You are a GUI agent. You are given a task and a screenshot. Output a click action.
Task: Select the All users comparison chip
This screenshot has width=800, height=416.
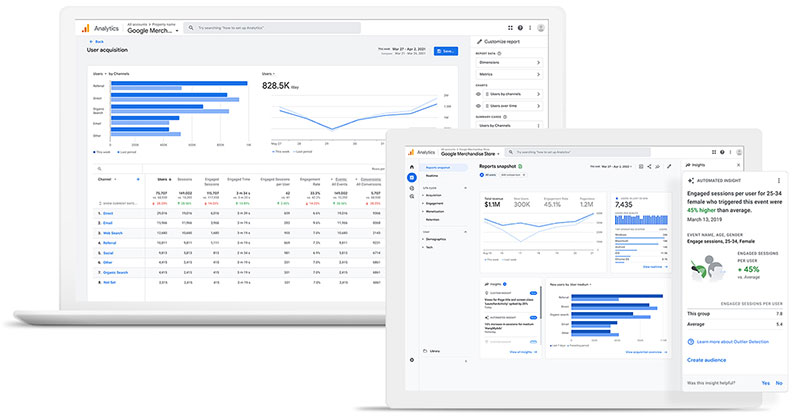(488, 175)
